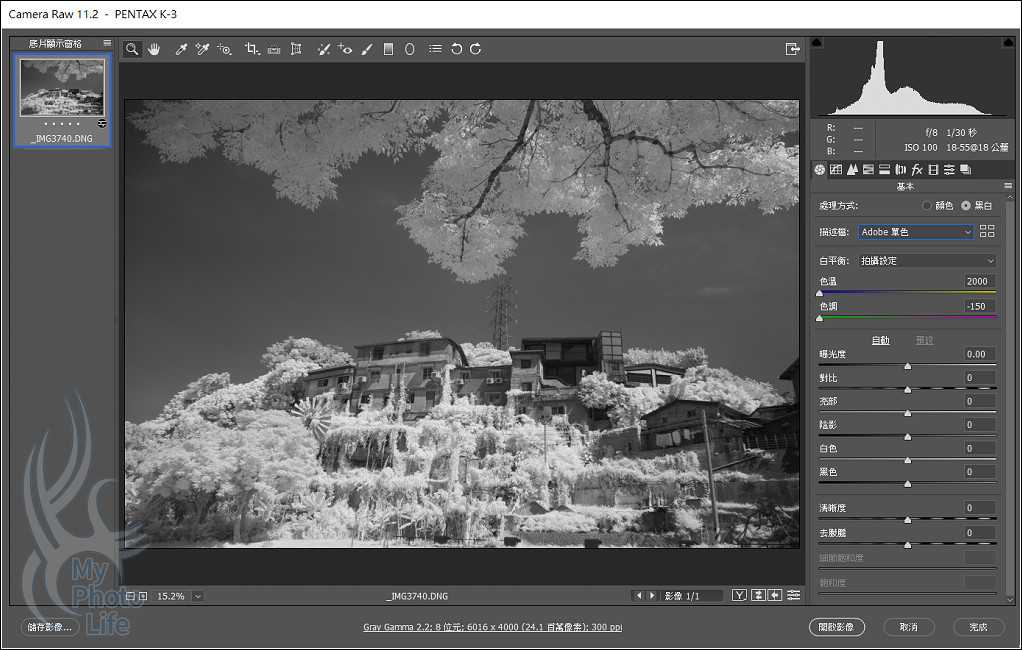Select the _IMG3740.DNG filmstrip thumbnail

tap(62, 87)
